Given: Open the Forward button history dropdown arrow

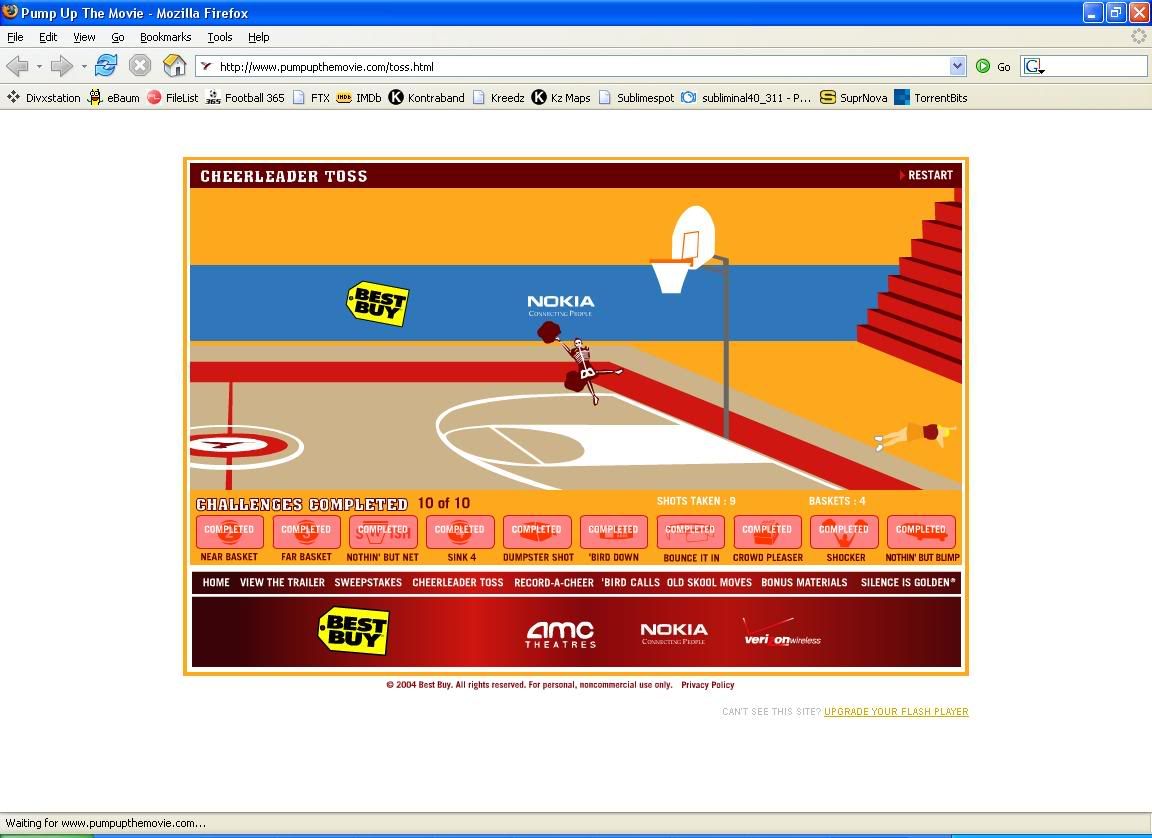Looking at the screenshot, I should [x=84, y=66].
